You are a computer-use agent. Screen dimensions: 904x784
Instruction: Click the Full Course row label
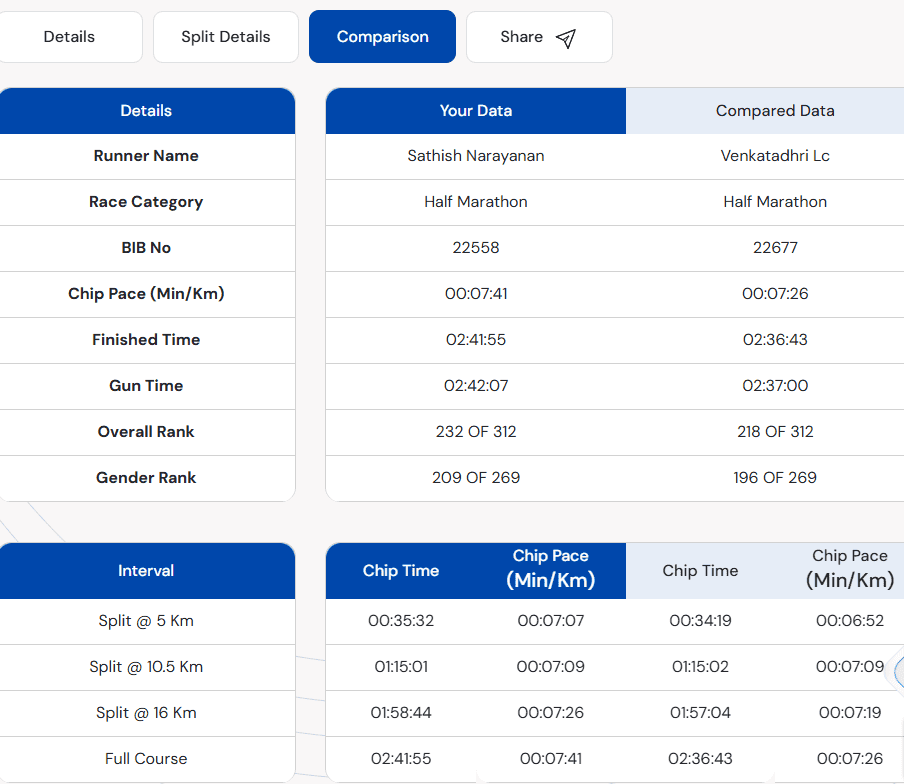tap(146, 759)
